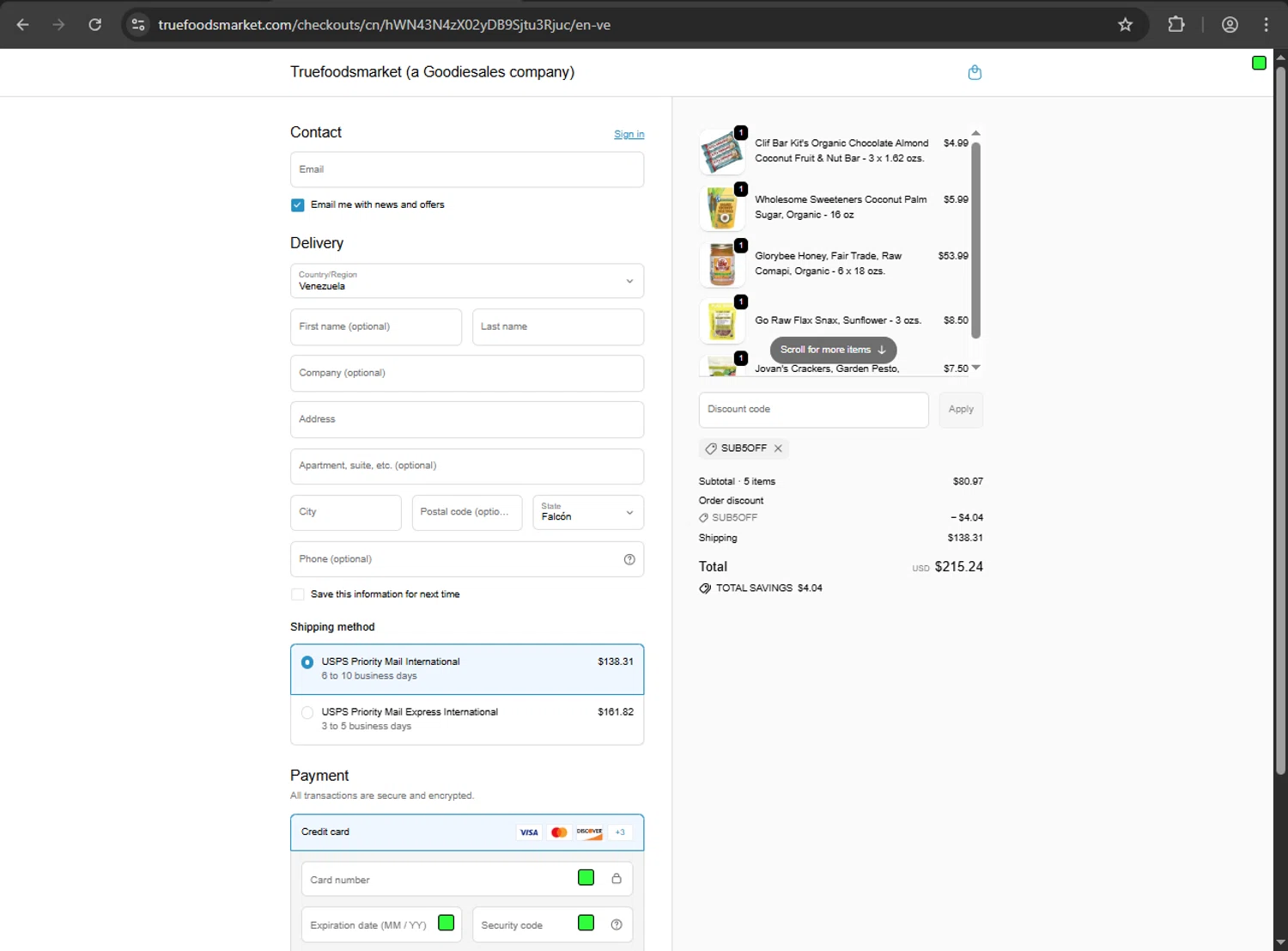1288x951 pixels.
Task: Open the Country/Region dropdown
Action: (466, 281)
